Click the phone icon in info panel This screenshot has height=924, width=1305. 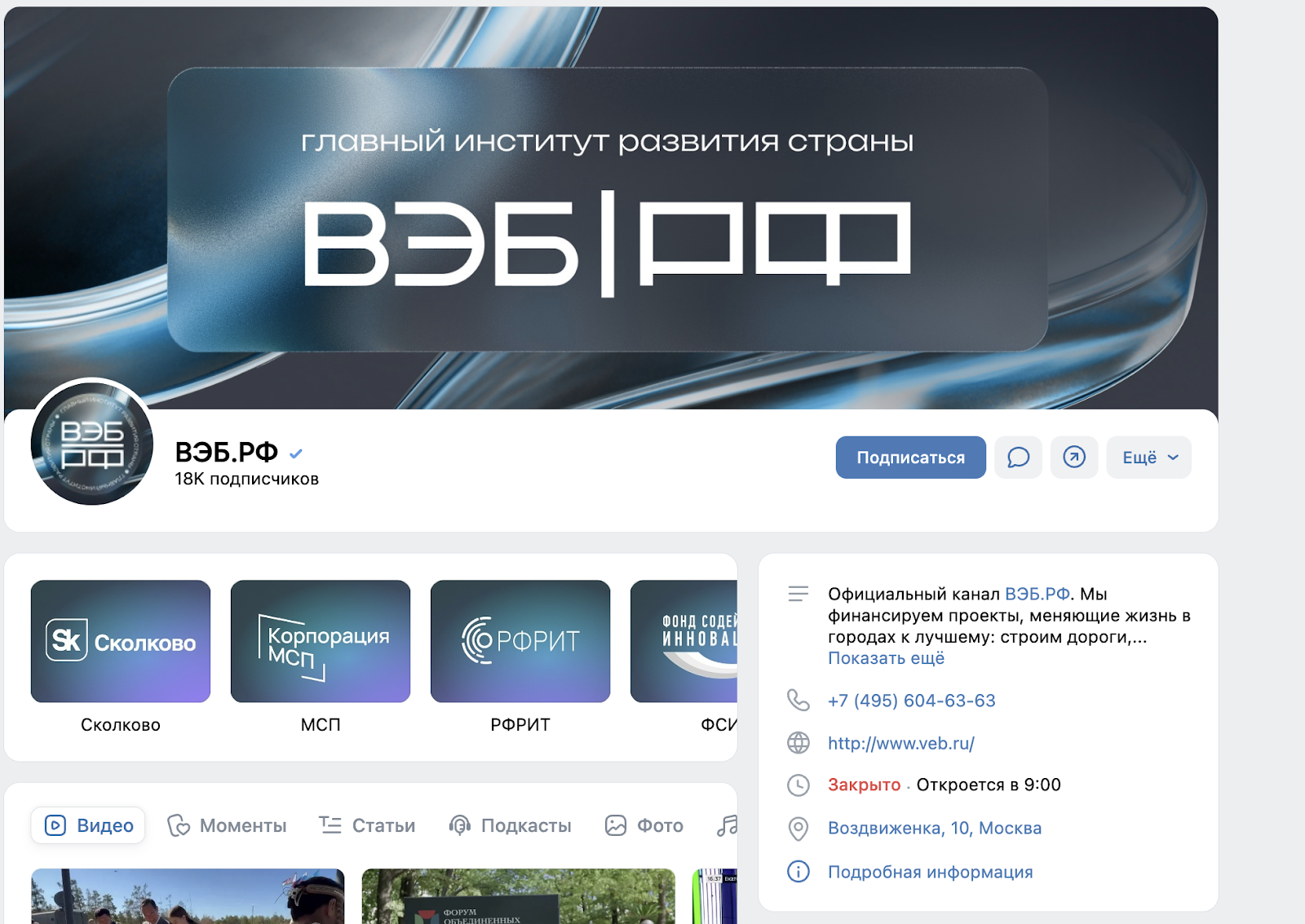(798, 701)
